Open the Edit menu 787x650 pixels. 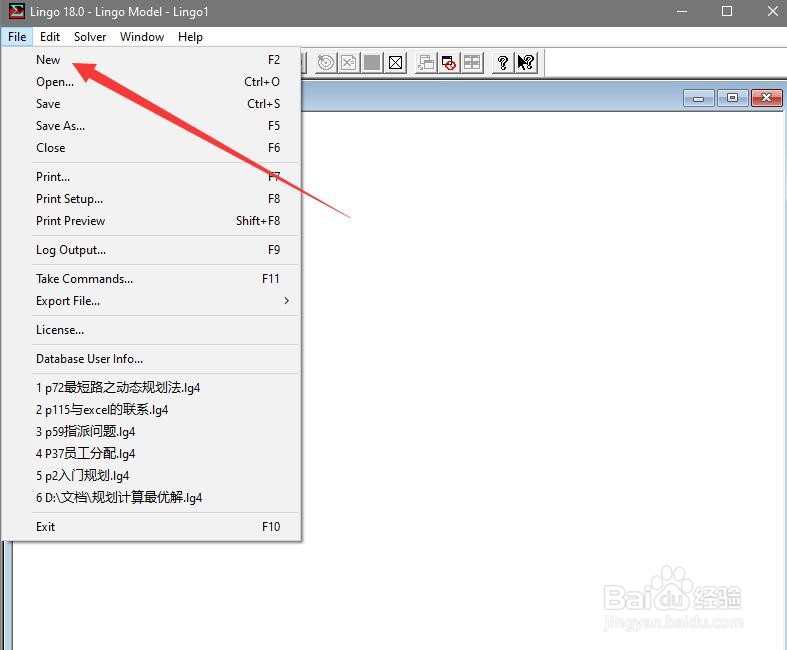[x=50, y=37]
